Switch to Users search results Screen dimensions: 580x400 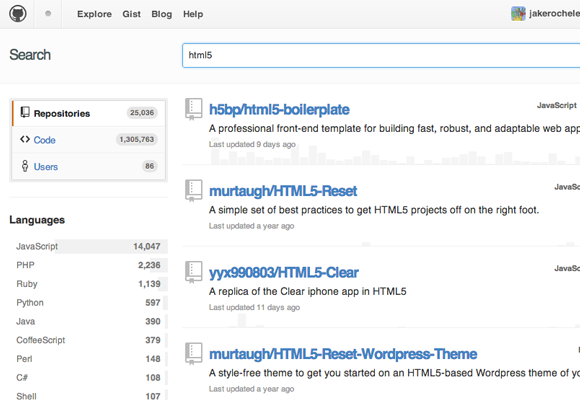[88, 167]
